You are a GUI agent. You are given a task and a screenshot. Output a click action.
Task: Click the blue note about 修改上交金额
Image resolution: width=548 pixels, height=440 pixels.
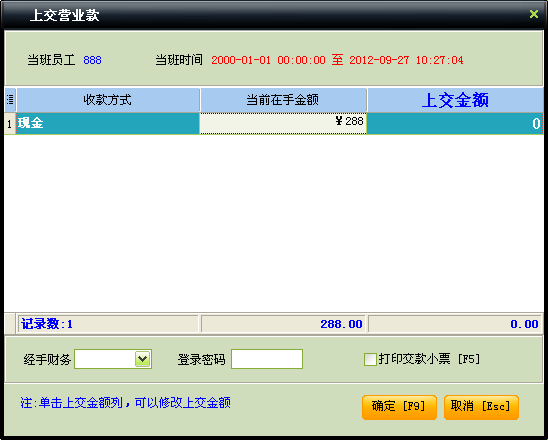125,403
